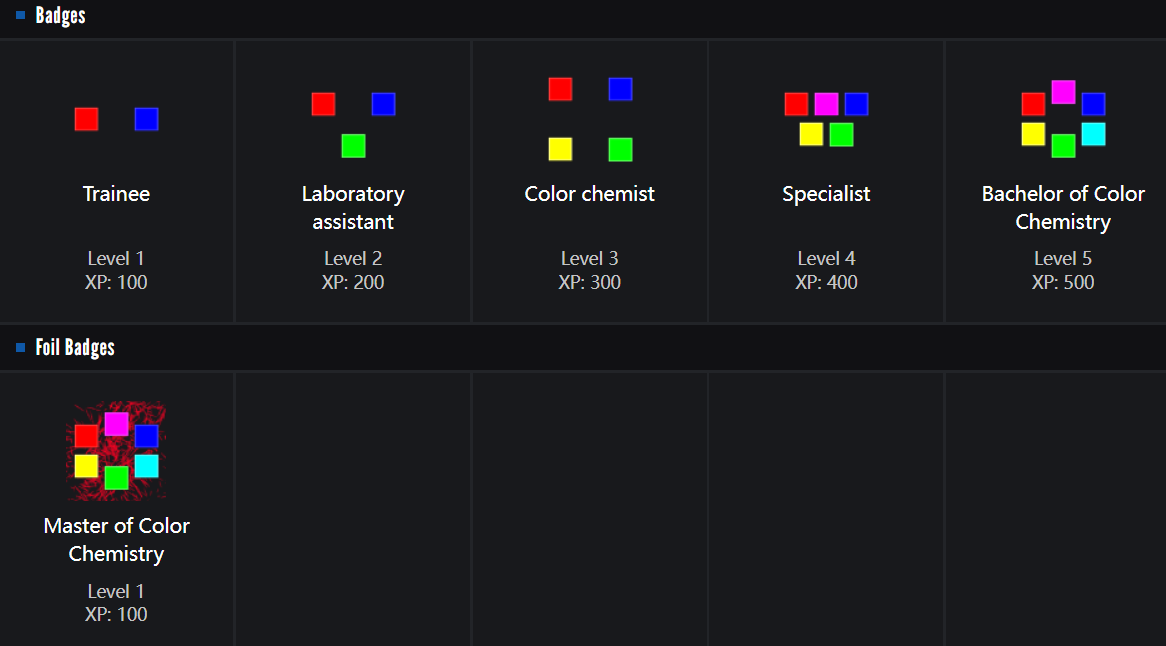Open the Laboratory assistant title link

353,208
